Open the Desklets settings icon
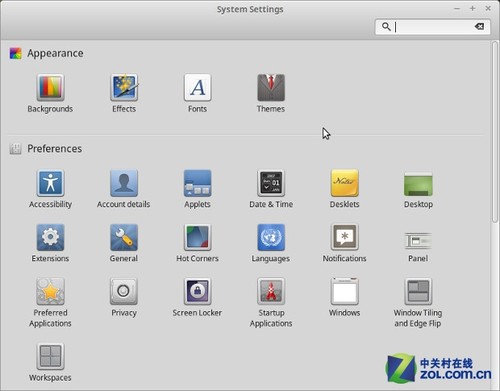The width and height of the screenshot is (500, 391). (345, 183)
